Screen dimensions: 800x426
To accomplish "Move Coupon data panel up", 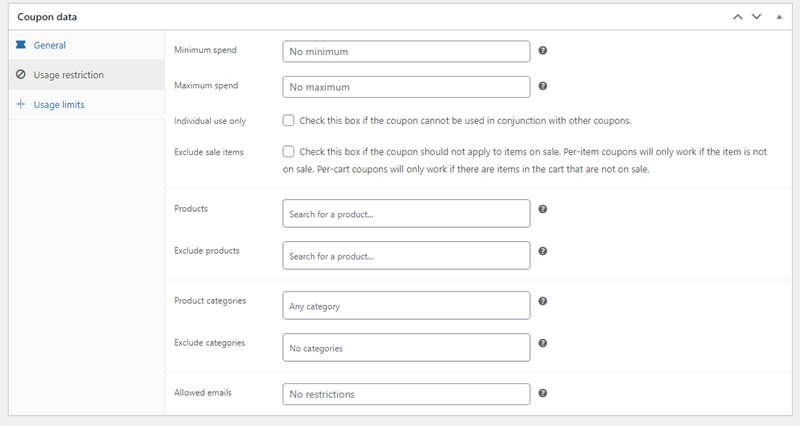I will pyautogui.click(x=738, y=17).
